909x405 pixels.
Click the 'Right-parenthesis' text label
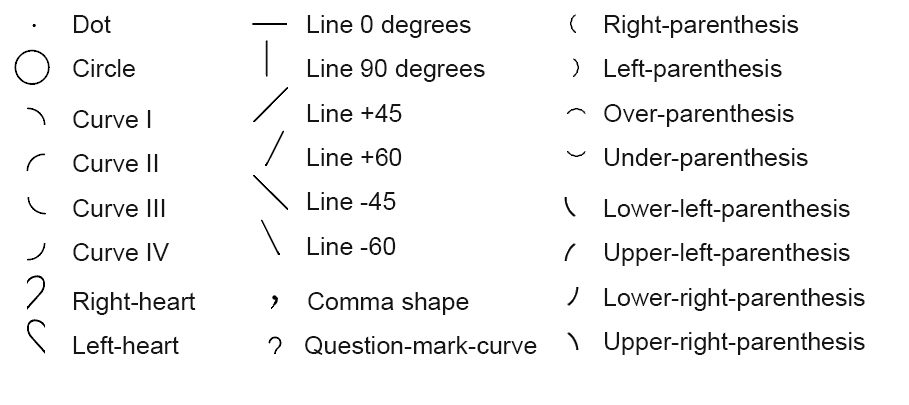(x=700, y=25)
